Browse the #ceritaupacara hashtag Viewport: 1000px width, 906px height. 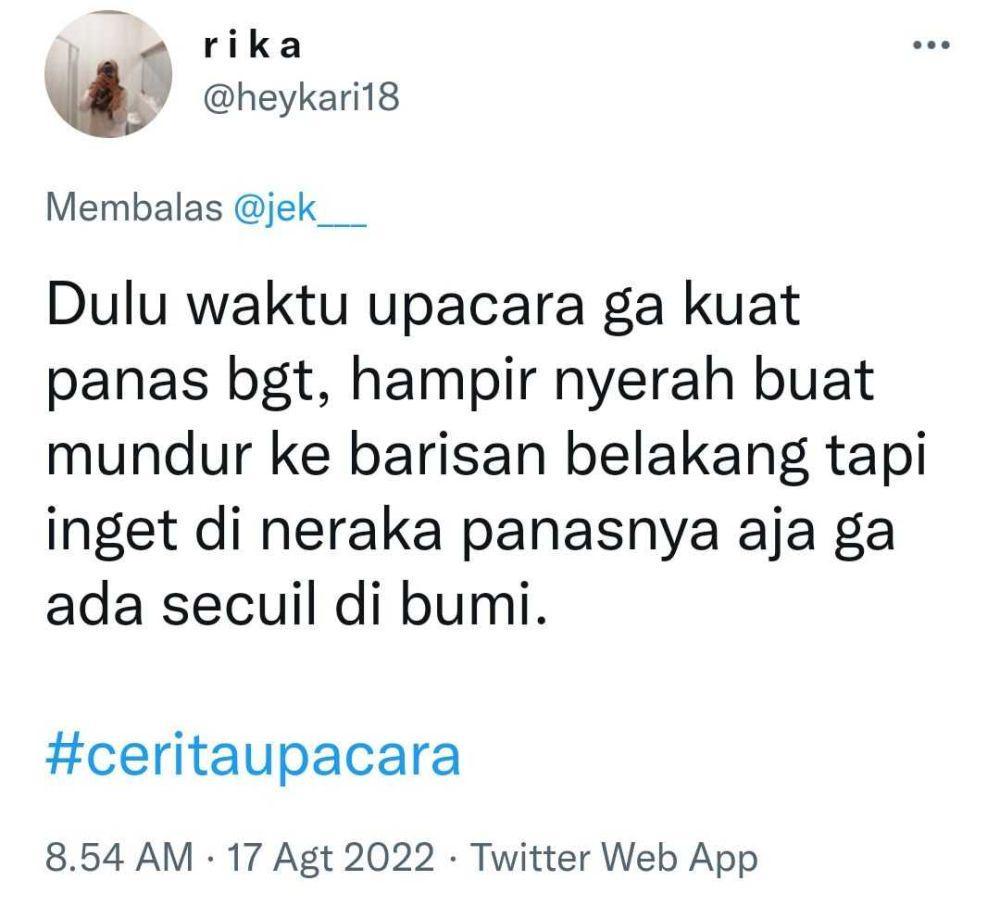point(253,757)
